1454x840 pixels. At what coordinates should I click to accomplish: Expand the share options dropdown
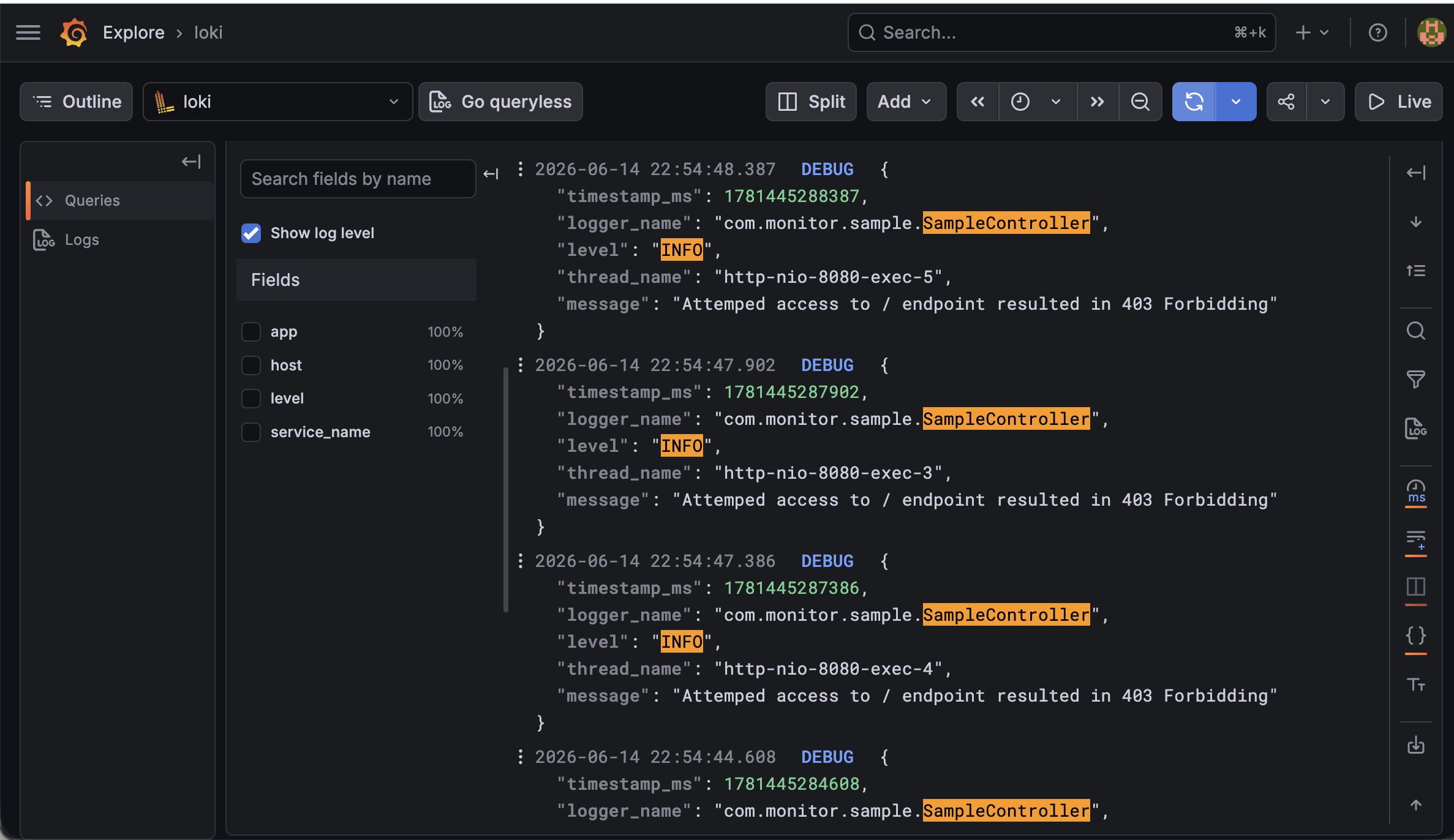1325,102
